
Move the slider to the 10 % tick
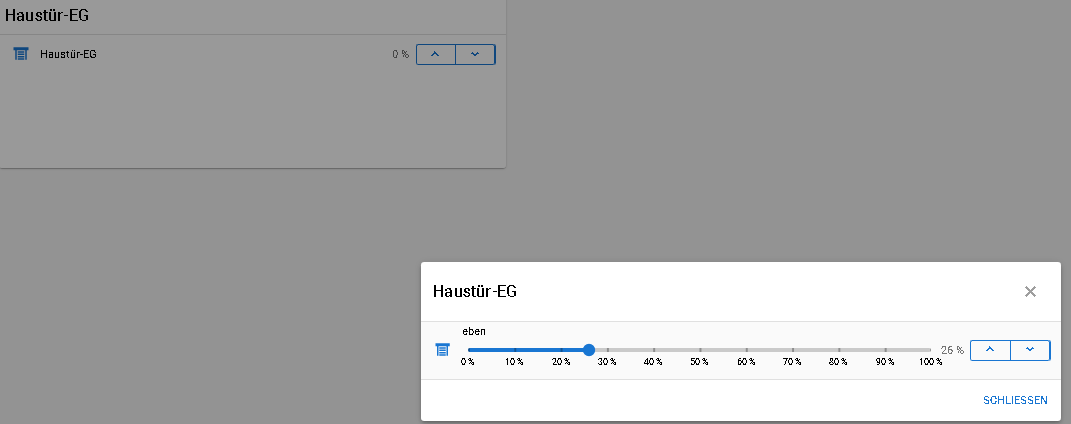[x=514, y=350]
